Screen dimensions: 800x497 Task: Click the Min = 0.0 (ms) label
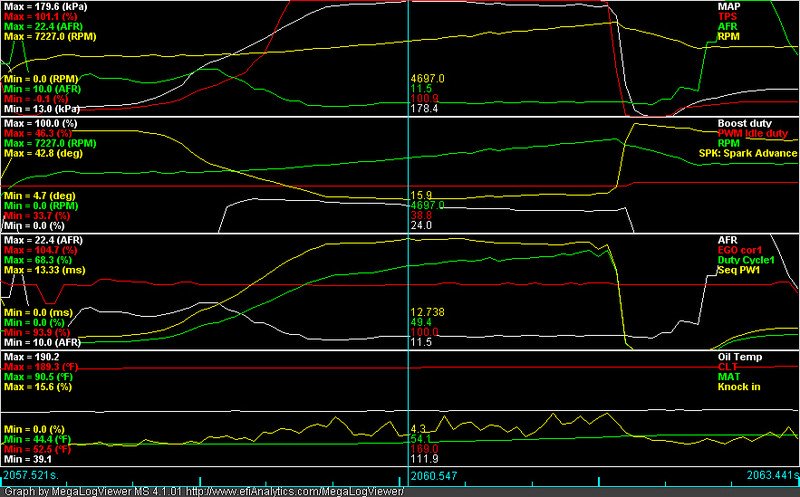39,313
